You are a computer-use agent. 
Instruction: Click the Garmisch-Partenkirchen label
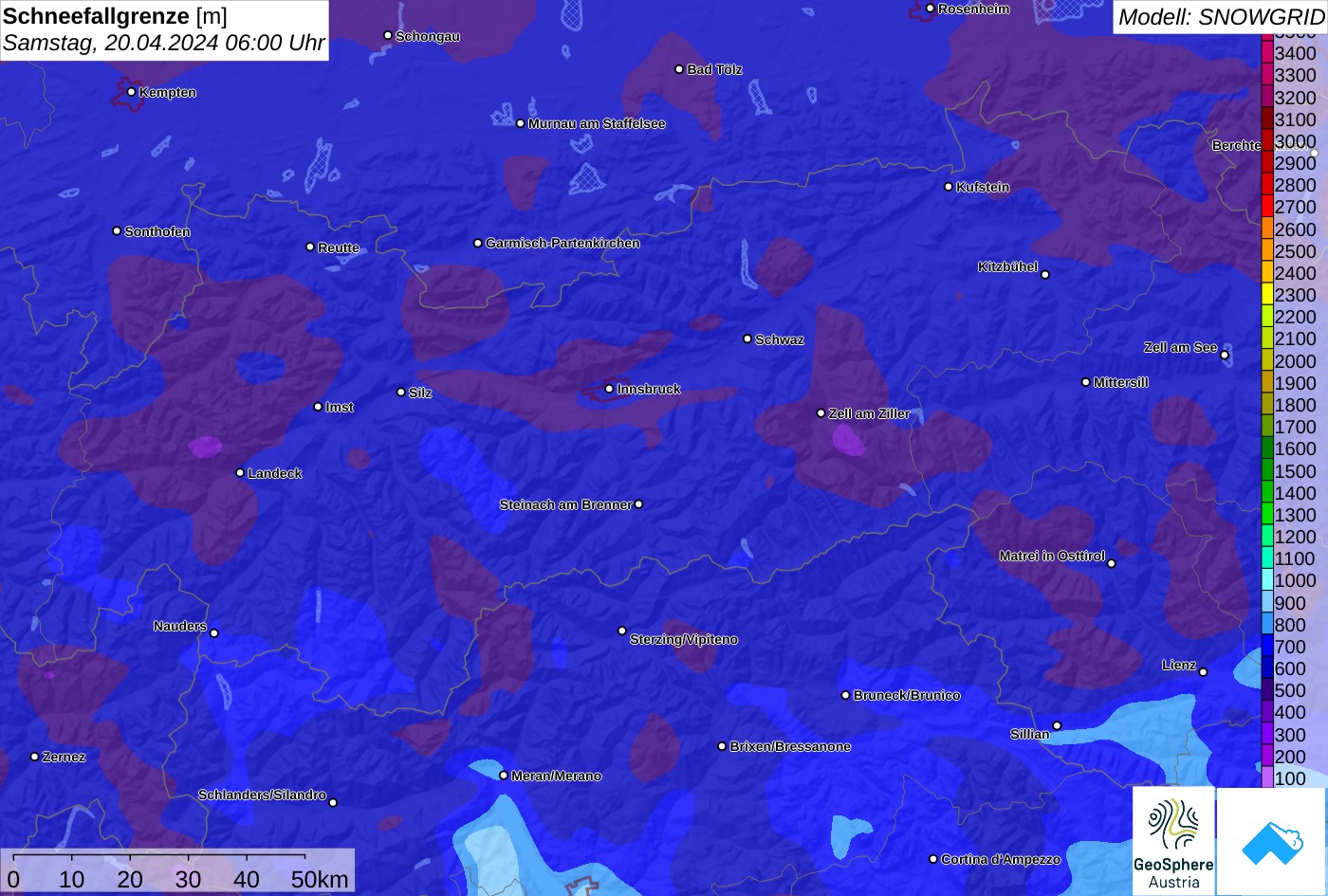click(563, 243)
